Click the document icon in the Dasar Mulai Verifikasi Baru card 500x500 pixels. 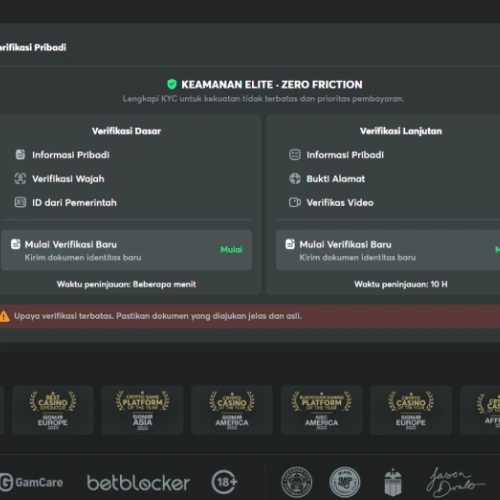pyautogui.click(x=16, y=244)
